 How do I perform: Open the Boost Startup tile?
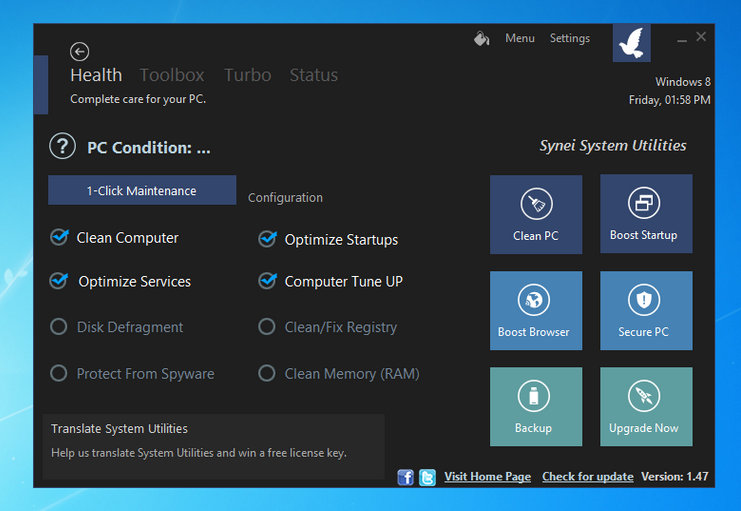tap(646, 214)
